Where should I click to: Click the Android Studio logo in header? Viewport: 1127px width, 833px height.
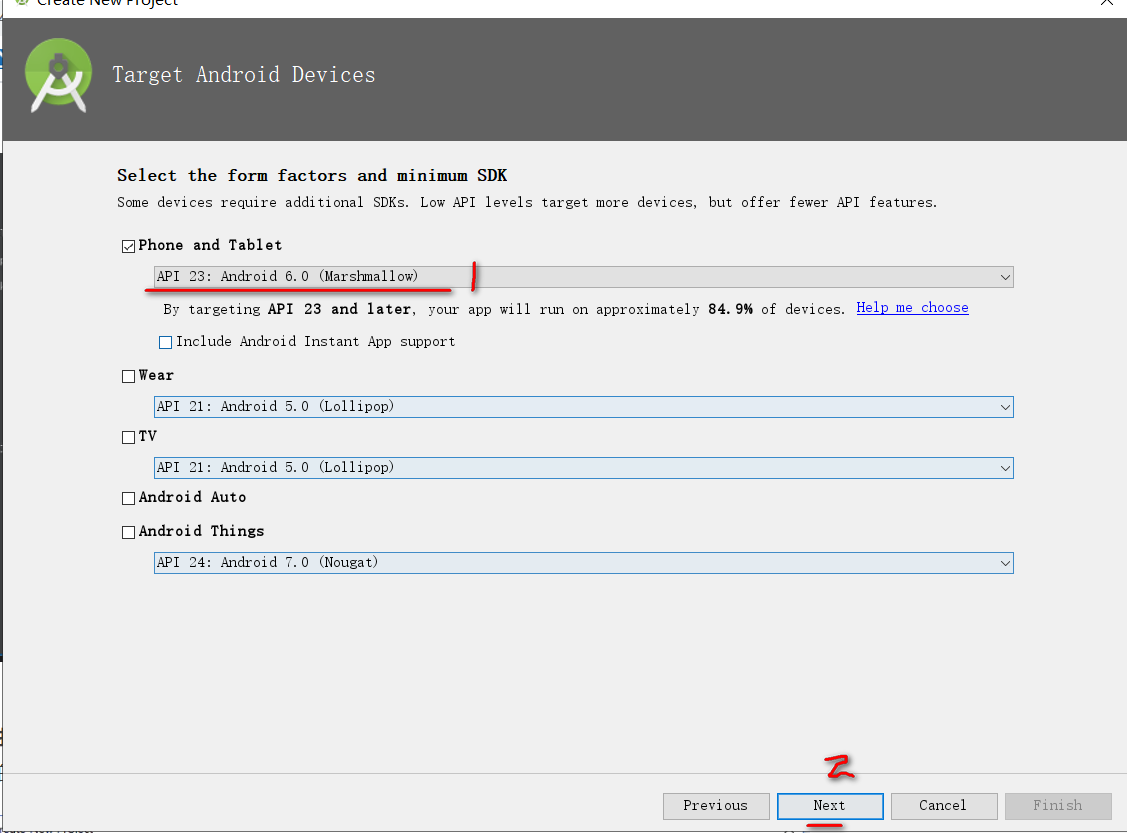58,75
